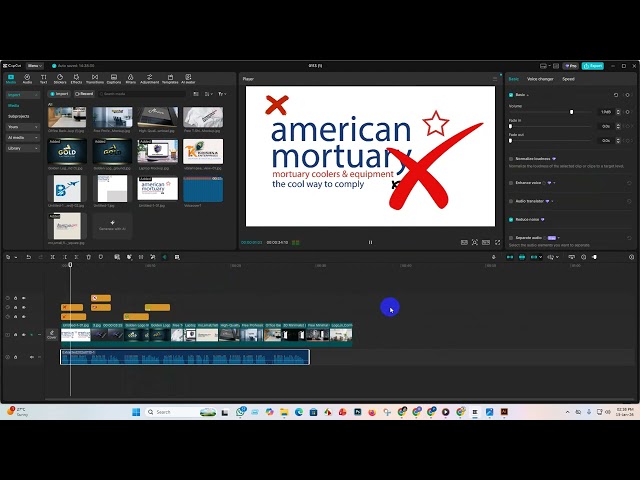Click the Search media input field
The height and width of the screenshot is (480, 640).
(x=143, y=94)
